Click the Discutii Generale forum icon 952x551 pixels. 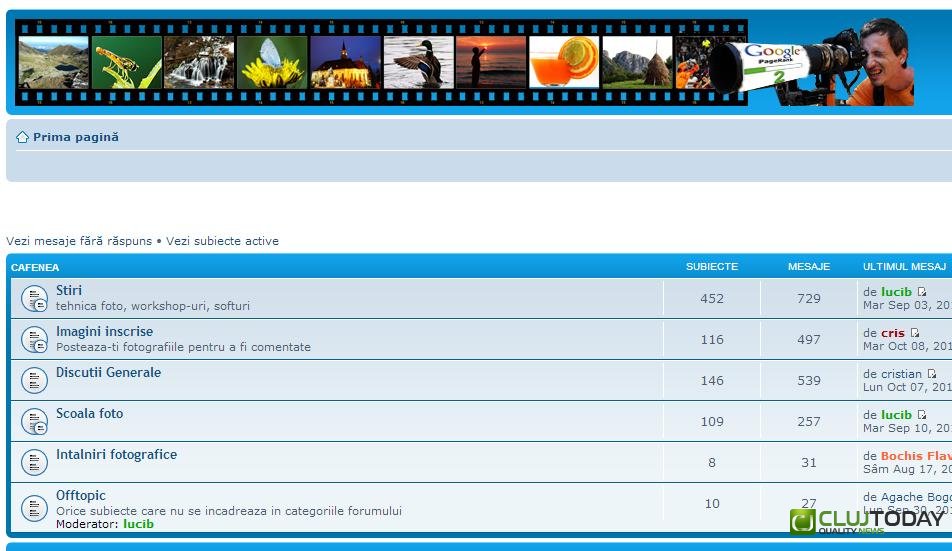tap(35, 380)
